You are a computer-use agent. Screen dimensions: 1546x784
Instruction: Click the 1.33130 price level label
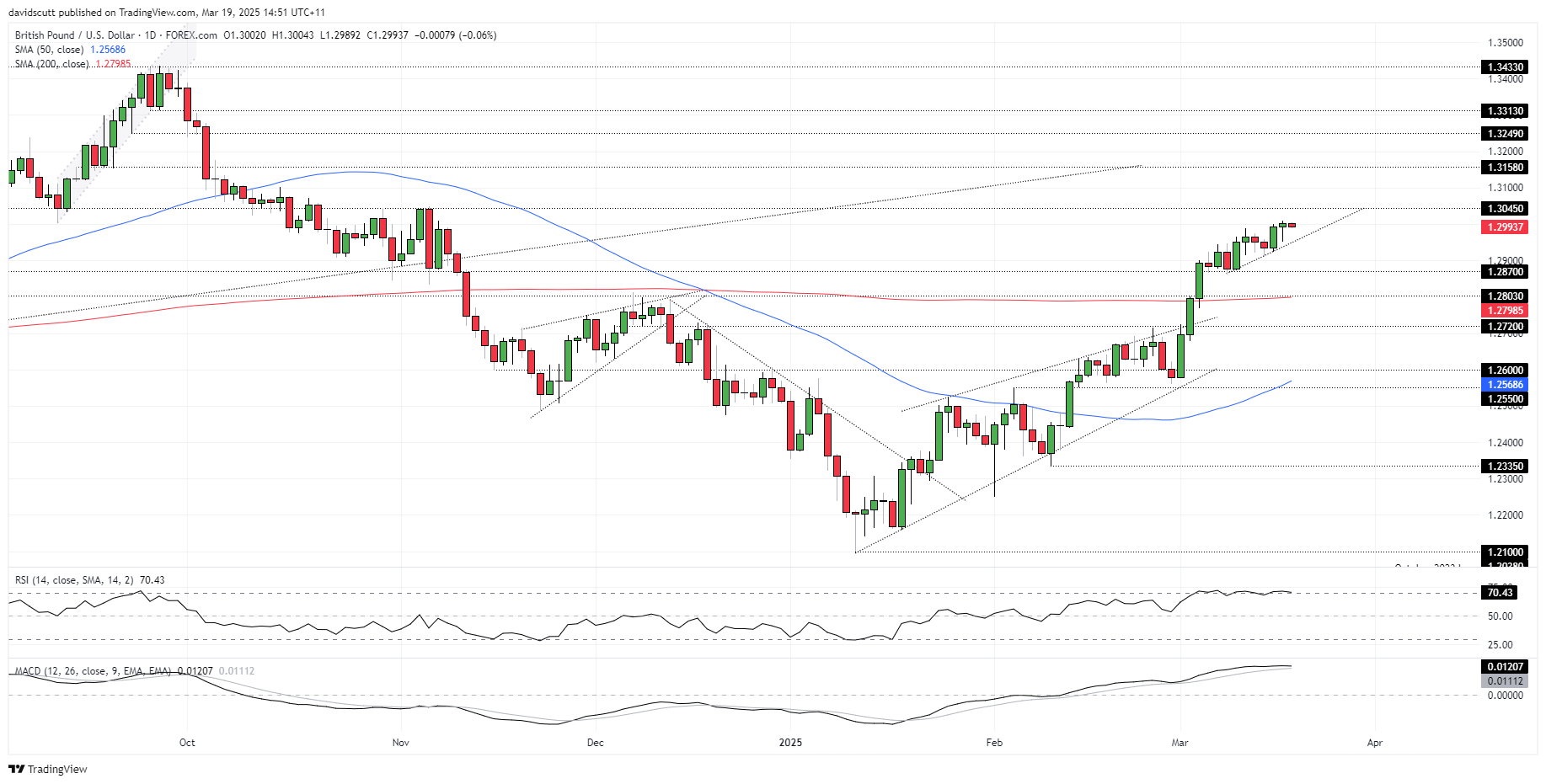(1505, 110)
